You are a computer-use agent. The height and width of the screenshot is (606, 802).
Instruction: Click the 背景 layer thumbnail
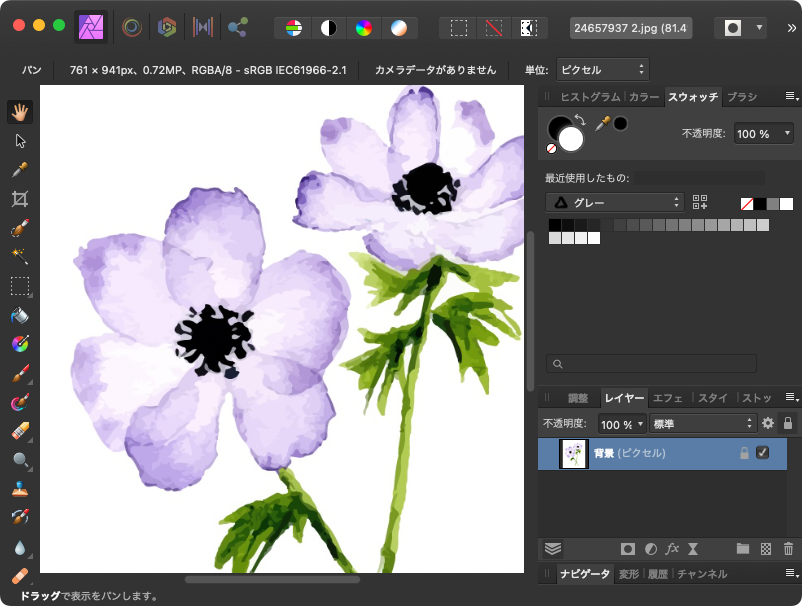pyautogui.click(x=574, y=453)
